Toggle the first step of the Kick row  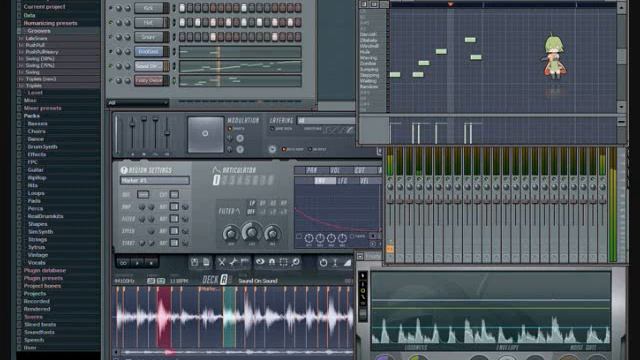pyautogui.click(x=182, y=8)
